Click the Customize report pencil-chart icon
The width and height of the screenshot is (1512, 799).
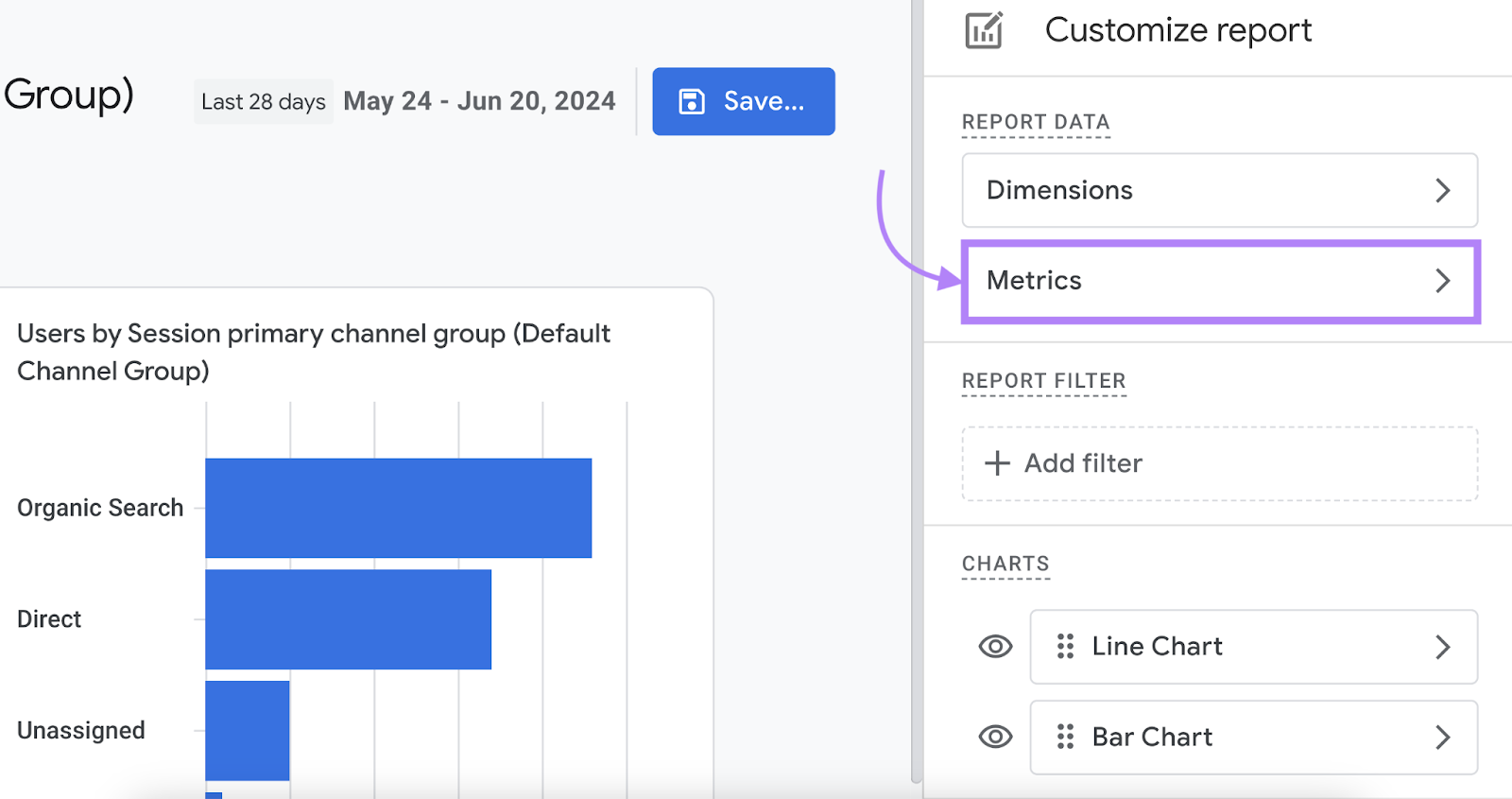click(x=984, y=30)
